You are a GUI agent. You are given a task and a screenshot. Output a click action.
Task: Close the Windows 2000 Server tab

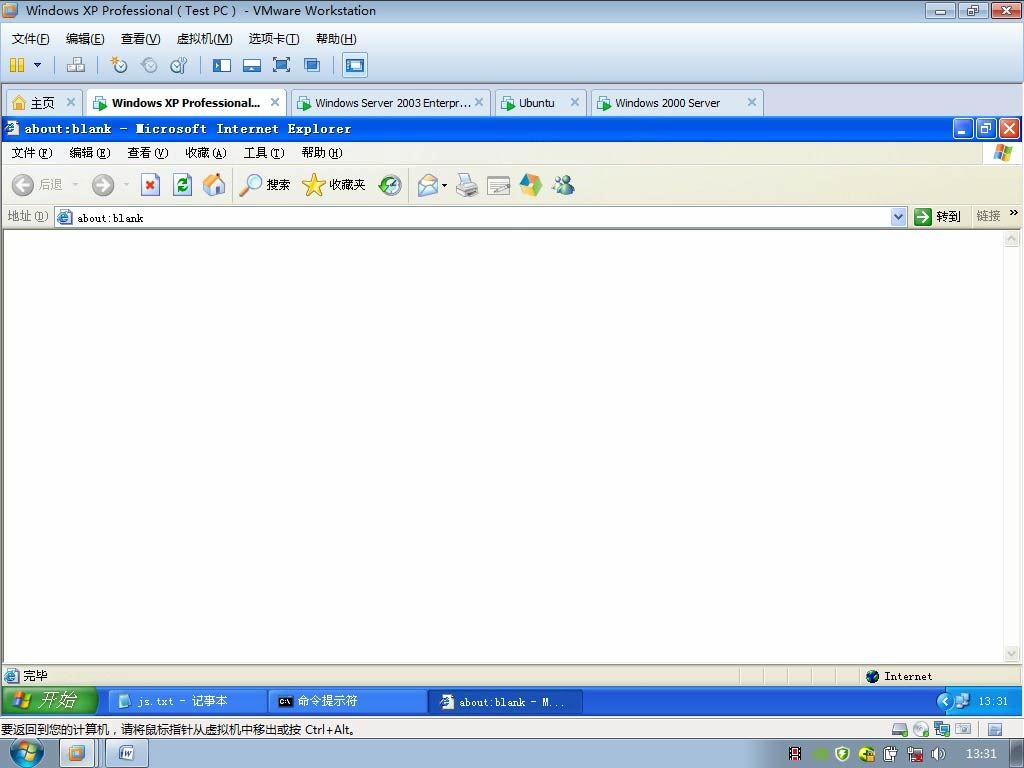[752, 102]
